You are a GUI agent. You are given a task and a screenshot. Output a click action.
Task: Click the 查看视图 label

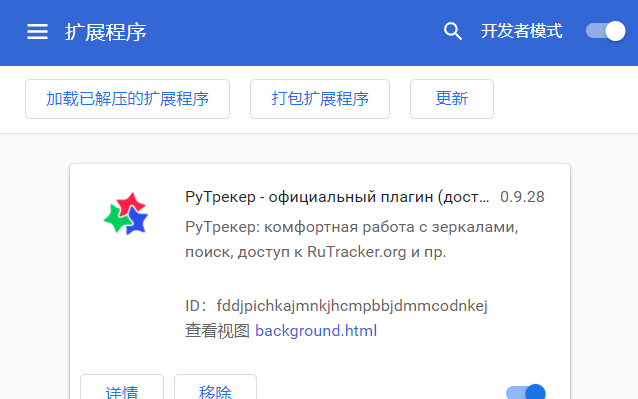217,331
